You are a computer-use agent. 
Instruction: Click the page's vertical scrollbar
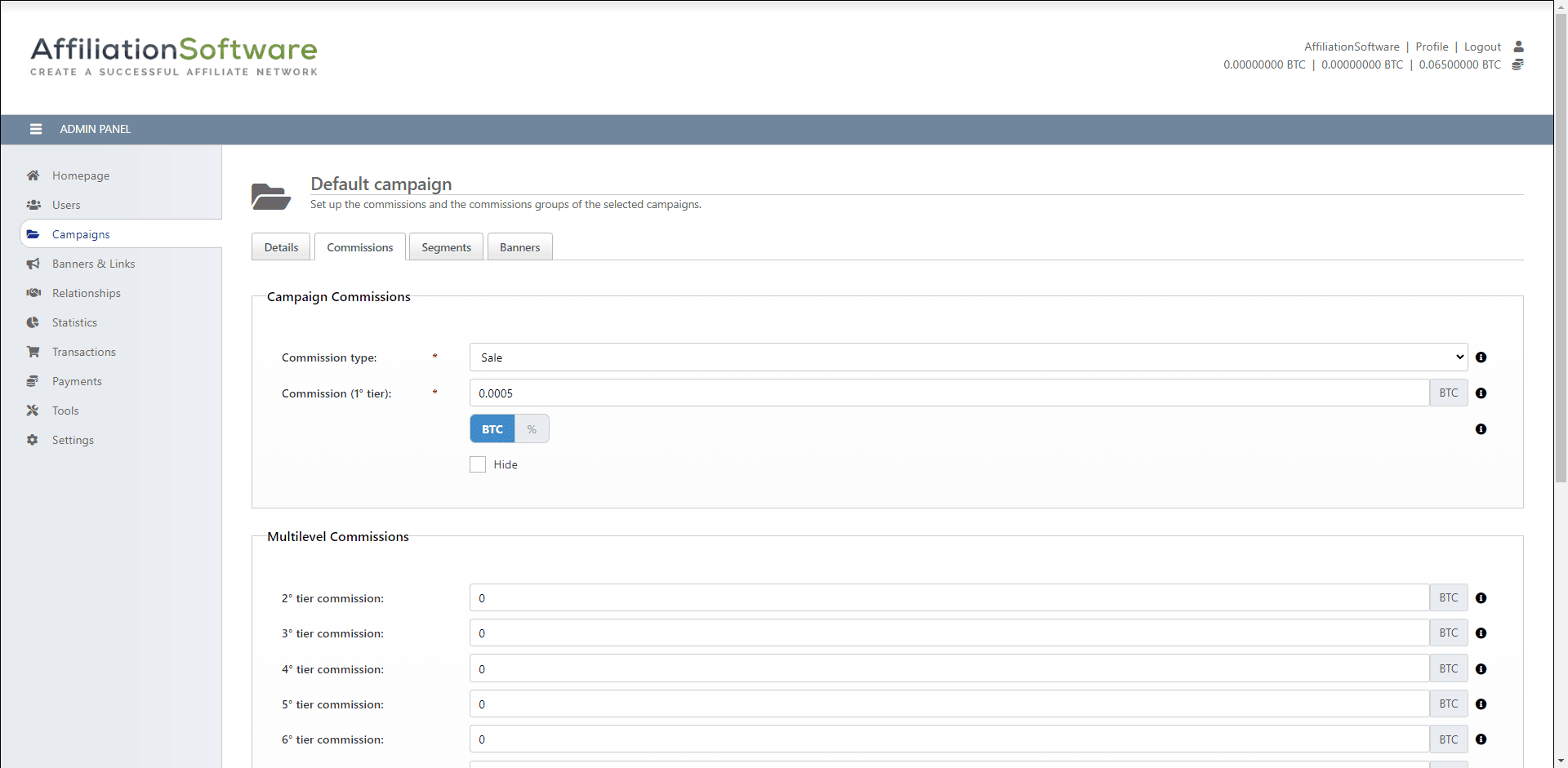1561,245
